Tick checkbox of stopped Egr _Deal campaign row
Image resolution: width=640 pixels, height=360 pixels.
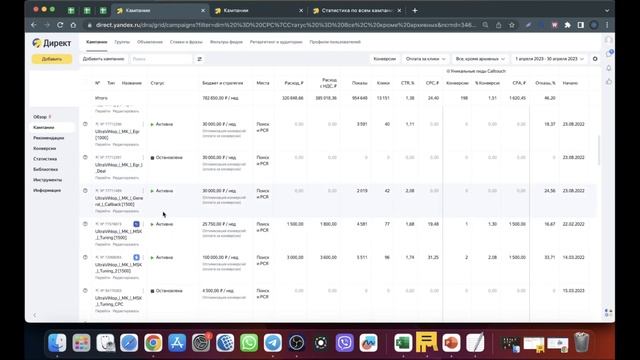click(85, 158)
